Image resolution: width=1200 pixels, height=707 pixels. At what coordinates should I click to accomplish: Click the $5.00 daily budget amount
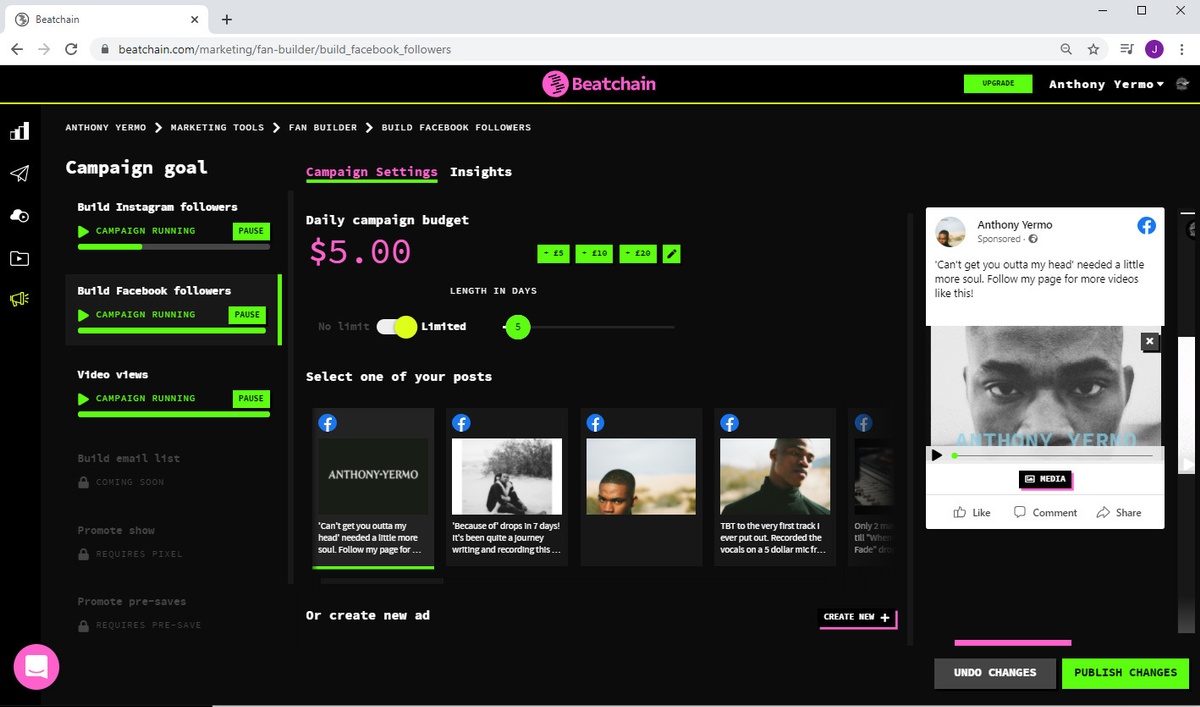coord(360,252)
